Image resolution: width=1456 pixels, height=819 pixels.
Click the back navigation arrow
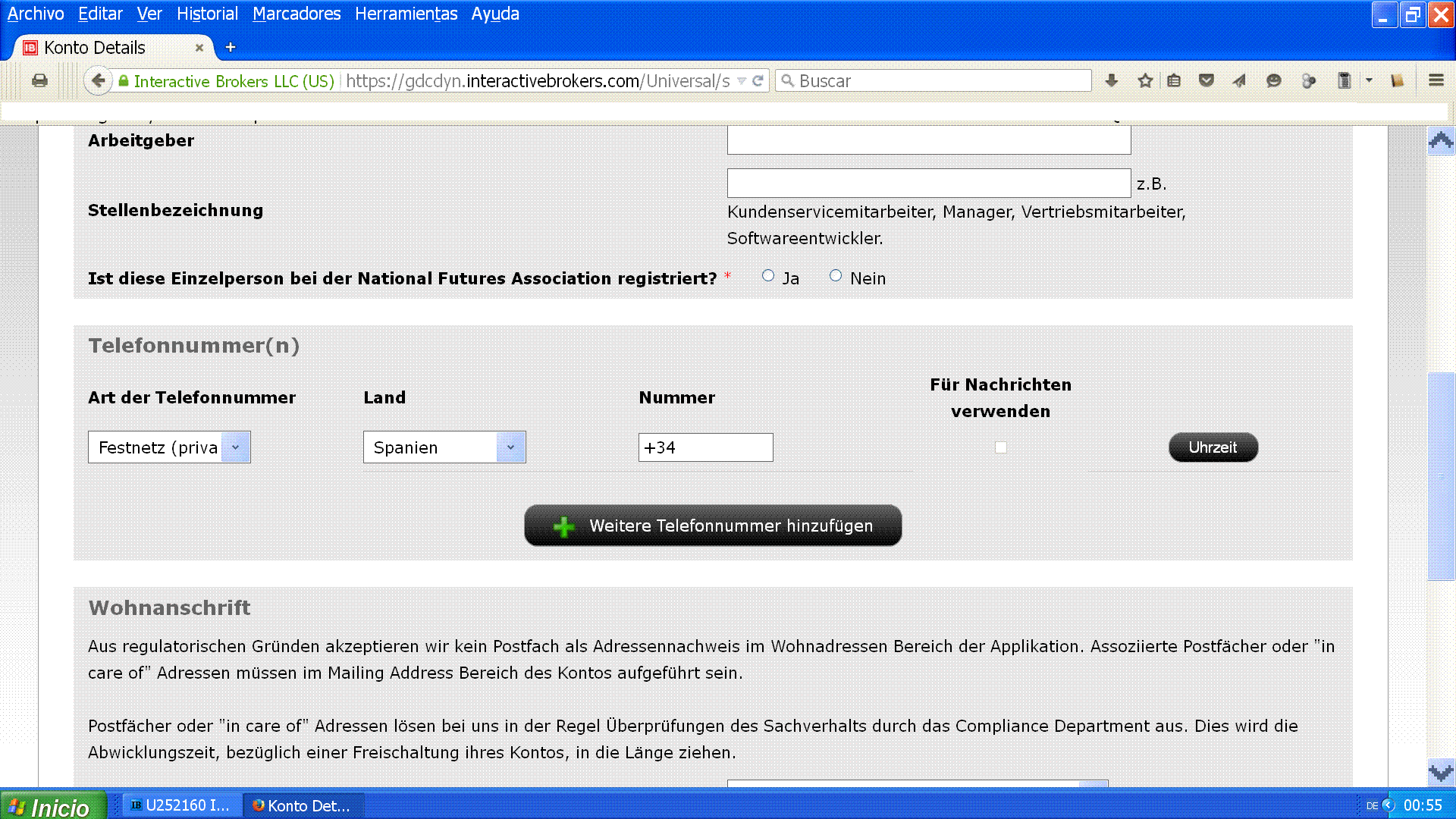pyautogui.click(x=98, y=80)
